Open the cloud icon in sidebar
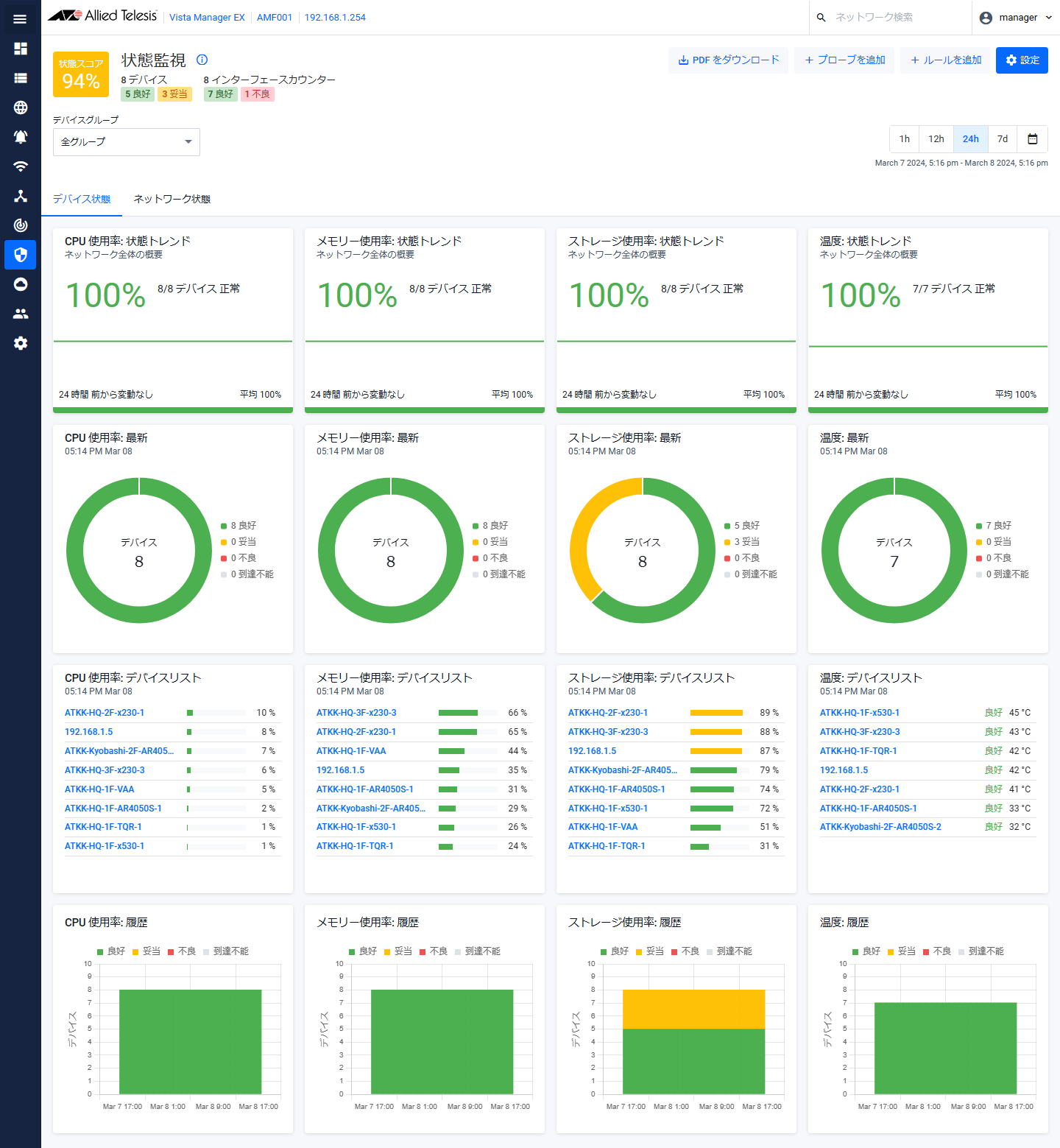 coord(21,284)
